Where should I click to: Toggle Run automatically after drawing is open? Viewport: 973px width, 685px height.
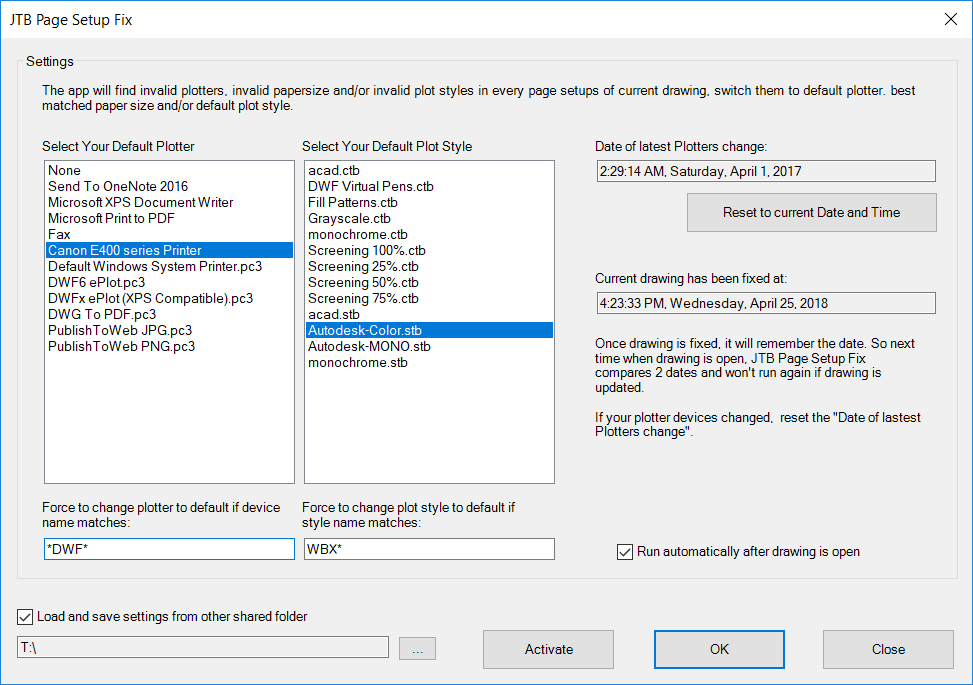(626, 551)
